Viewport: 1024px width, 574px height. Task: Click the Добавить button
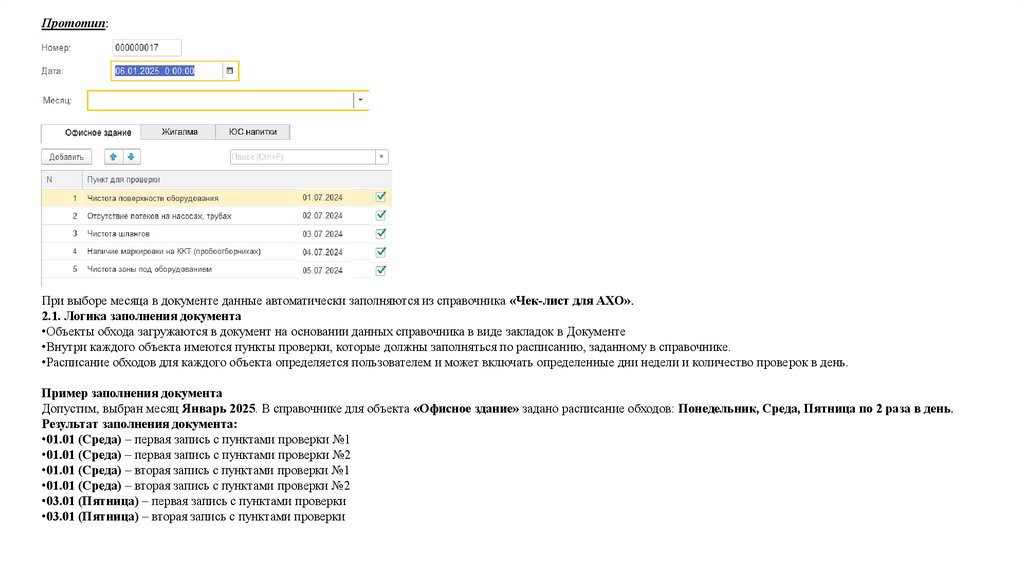[x=67, y=157]
